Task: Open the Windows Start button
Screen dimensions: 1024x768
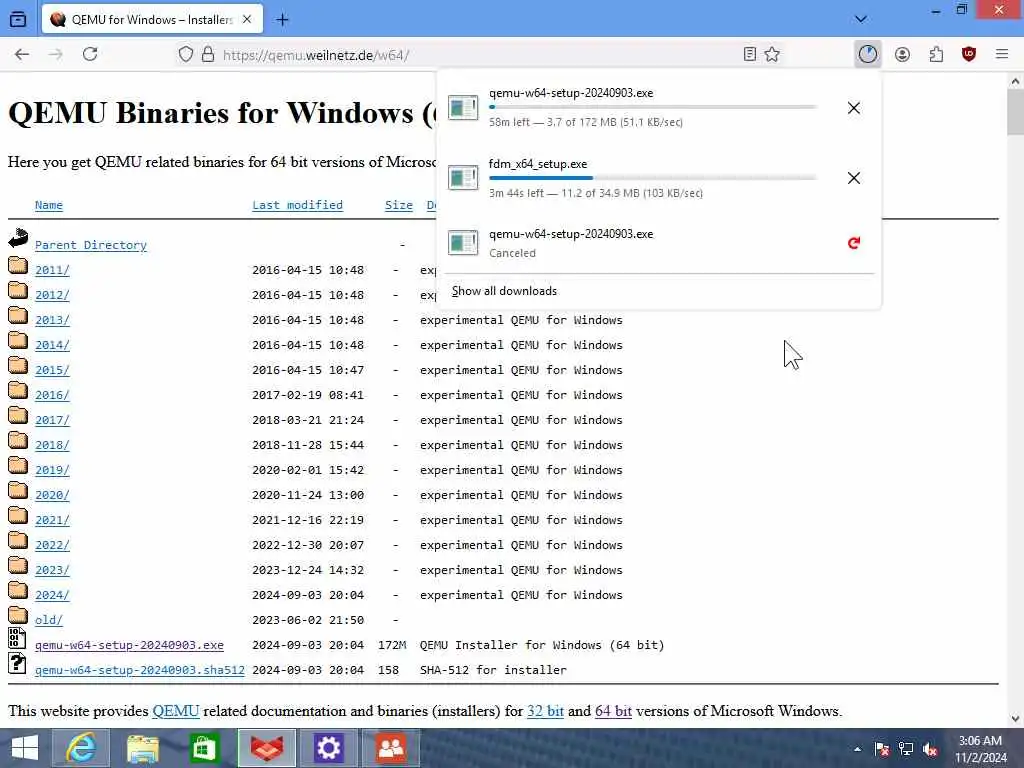Action: [x=24, y=748]
